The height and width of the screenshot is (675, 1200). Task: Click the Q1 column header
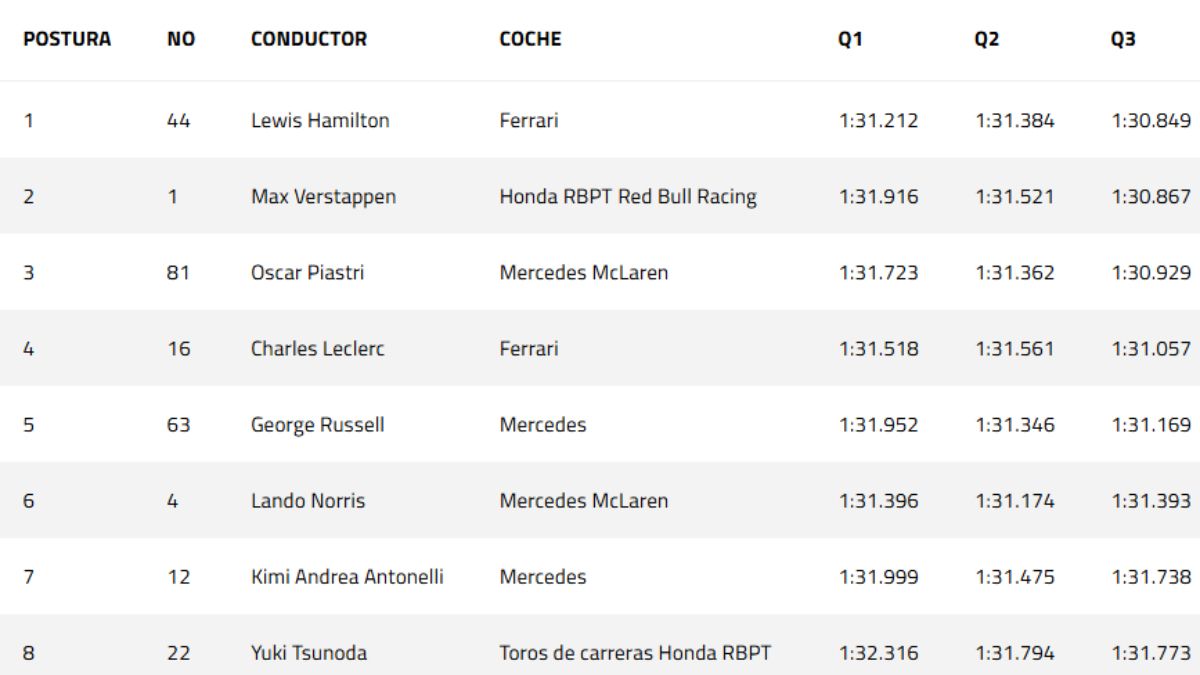pos(851,40)
